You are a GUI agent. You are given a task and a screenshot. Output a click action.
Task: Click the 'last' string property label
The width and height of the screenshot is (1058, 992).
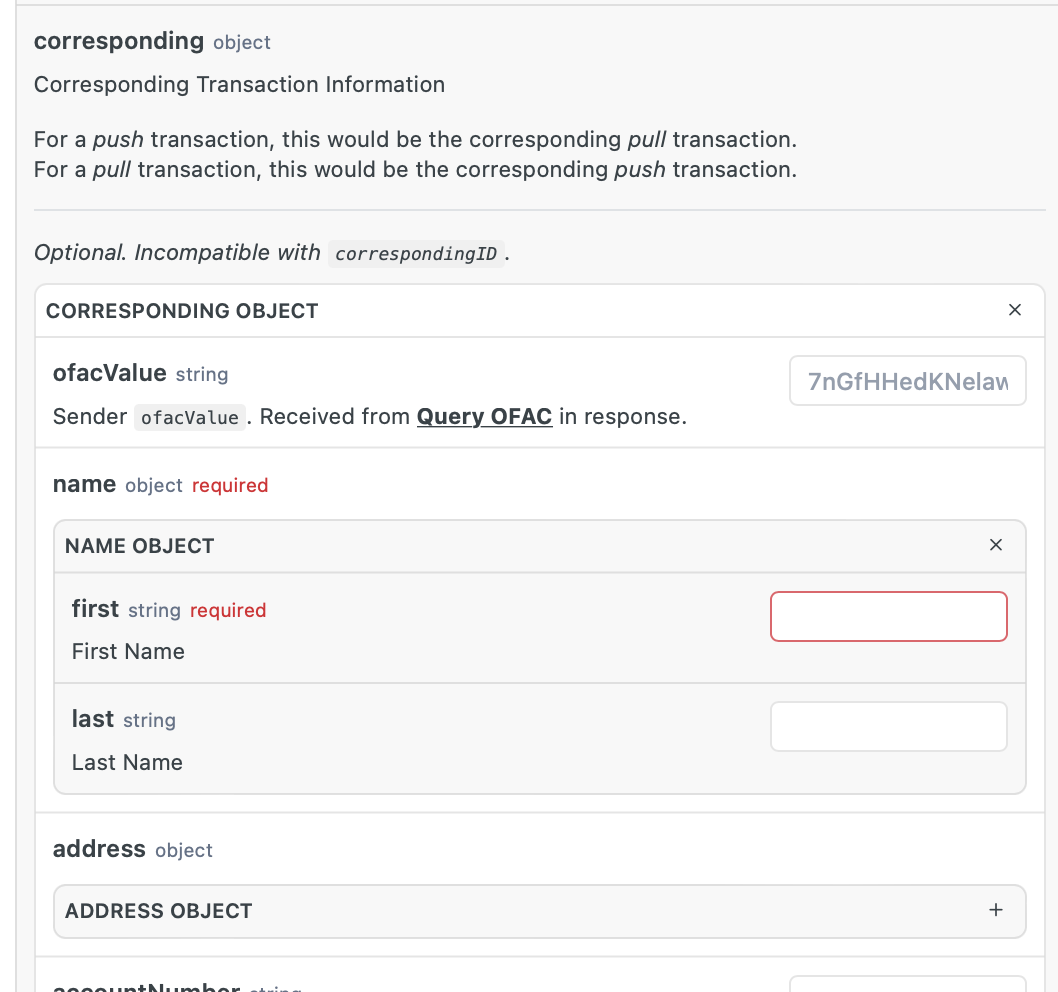pyautogui.click(x=93, y=718)
